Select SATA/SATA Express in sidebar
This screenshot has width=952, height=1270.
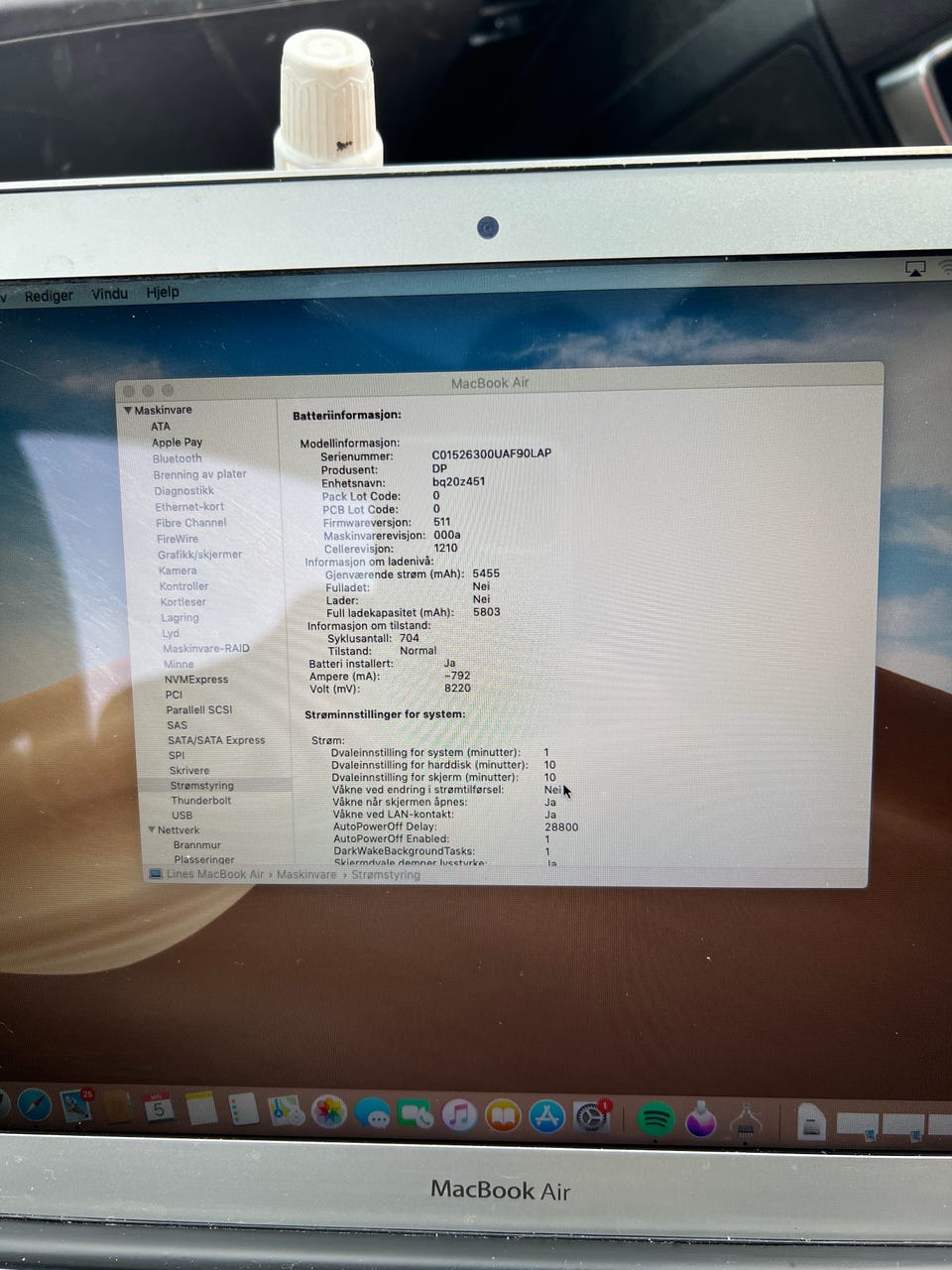pos(216,740)
